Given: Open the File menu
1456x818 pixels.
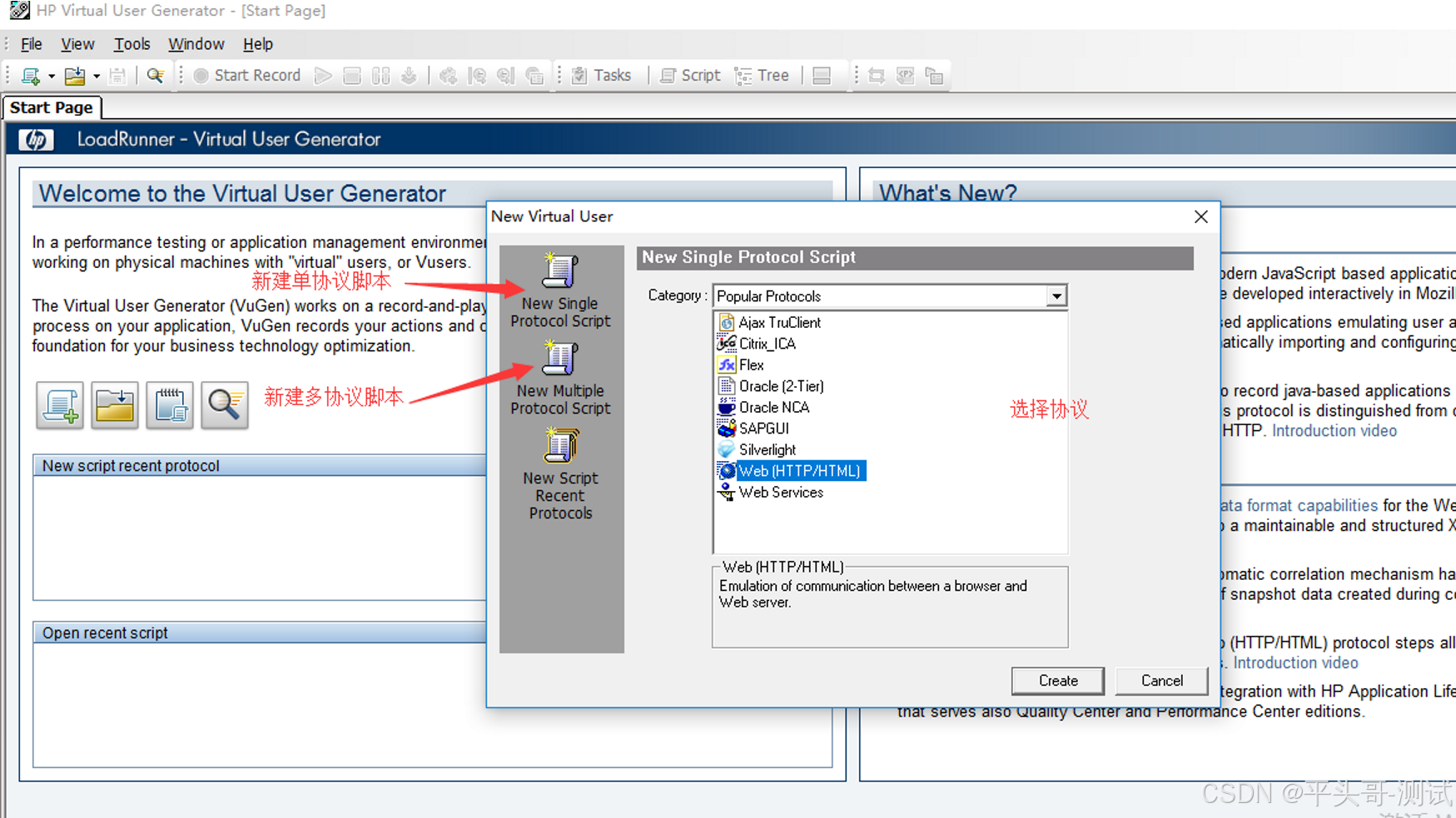Looking at the screenshot, I should coord(32,44).
